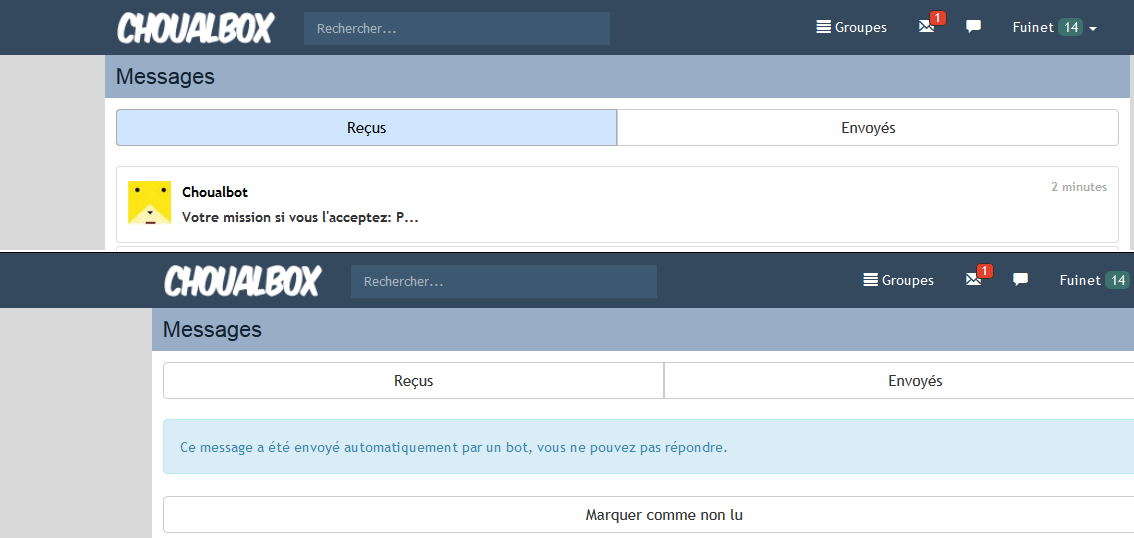Open the message 'Votre mission si vous l'acceptez'

[x=300, y=217]
